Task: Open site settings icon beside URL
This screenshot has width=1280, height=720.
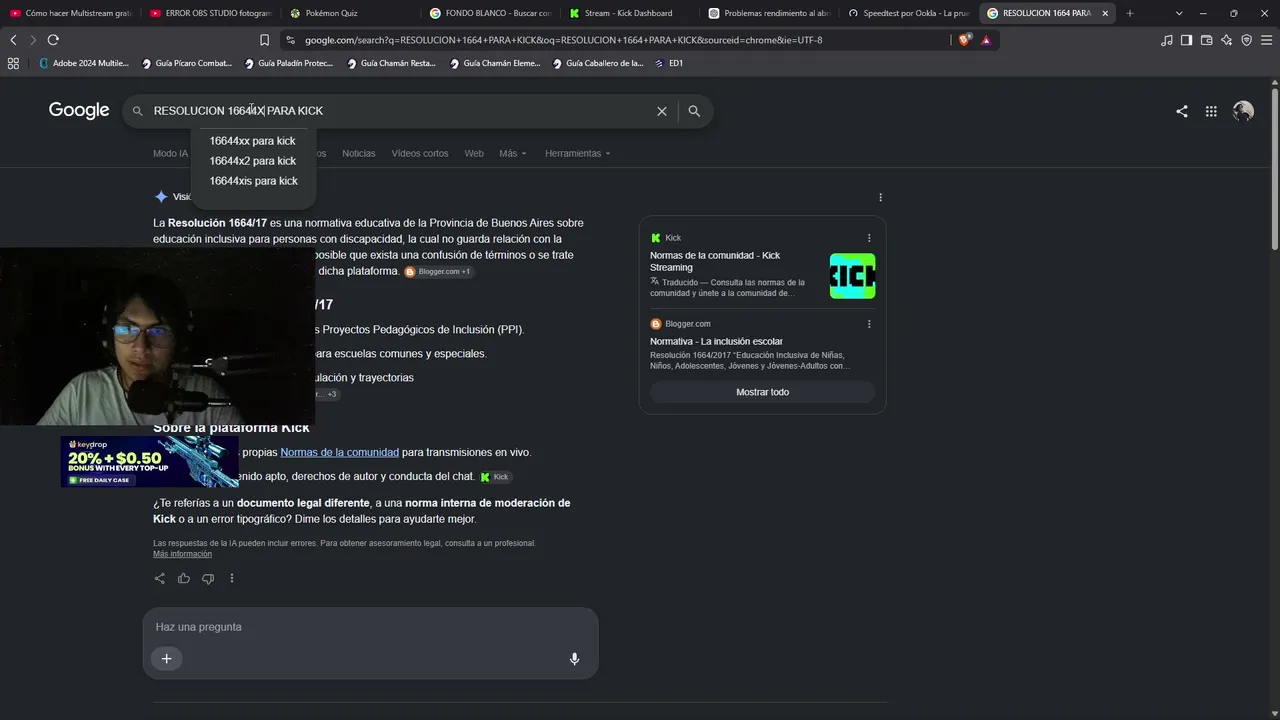Action: pos(290,40)
